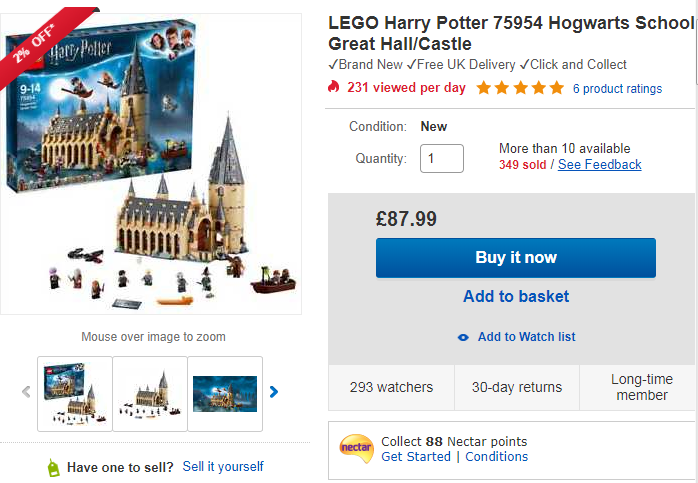
Task: Click the red flame viewed icon
Action: [334, 87]
